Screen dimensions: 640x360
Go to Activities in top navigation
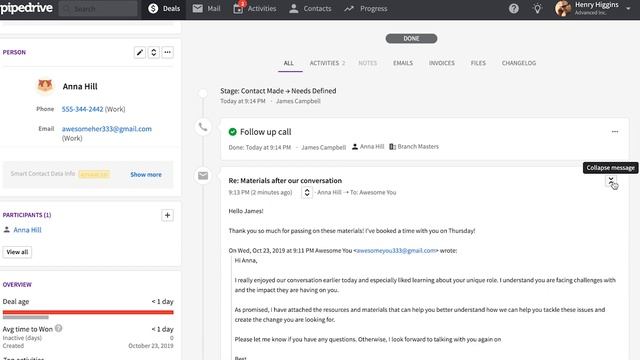pos(255,9)
